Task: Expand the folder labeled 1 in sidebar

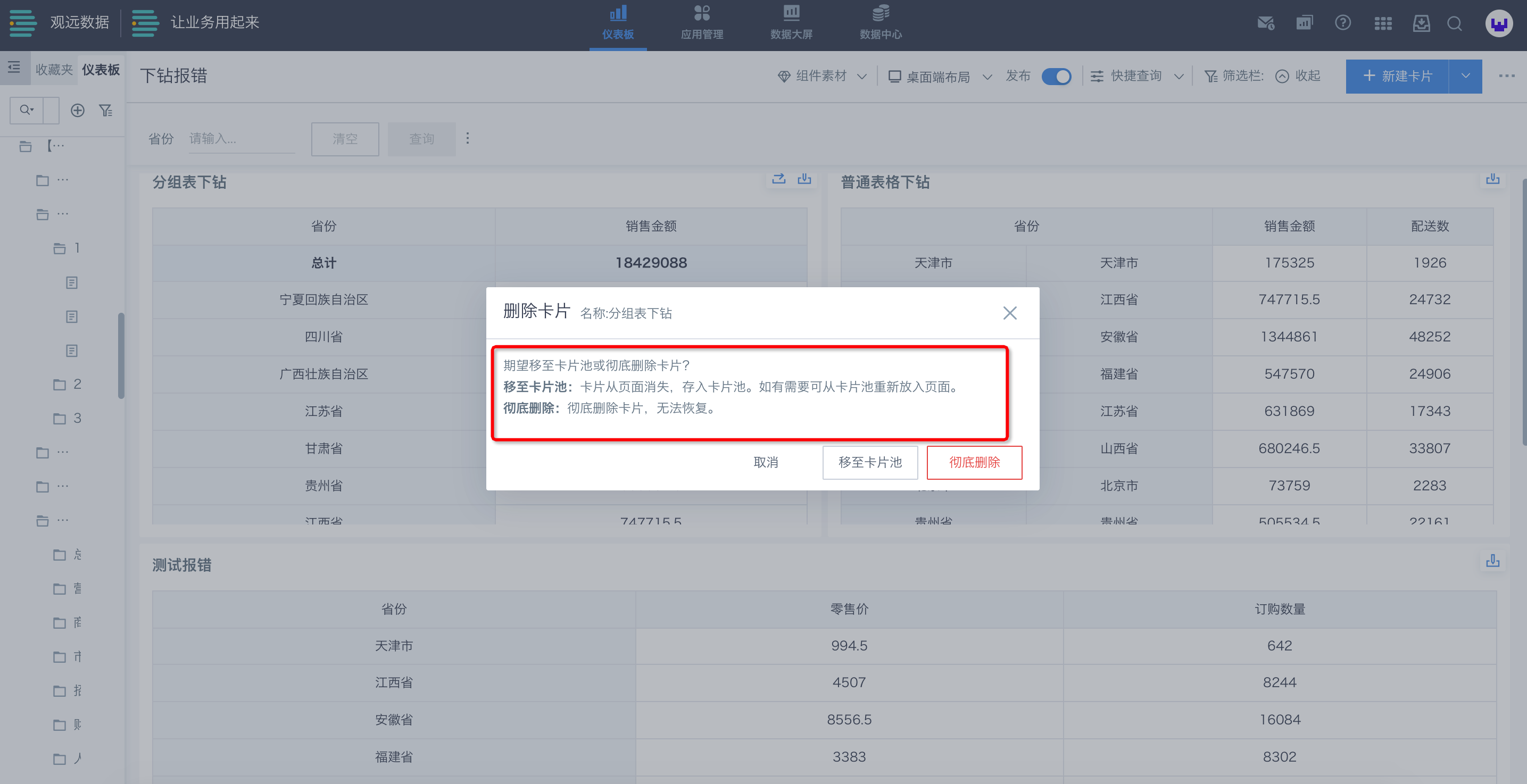Action: tap(67, 248)
